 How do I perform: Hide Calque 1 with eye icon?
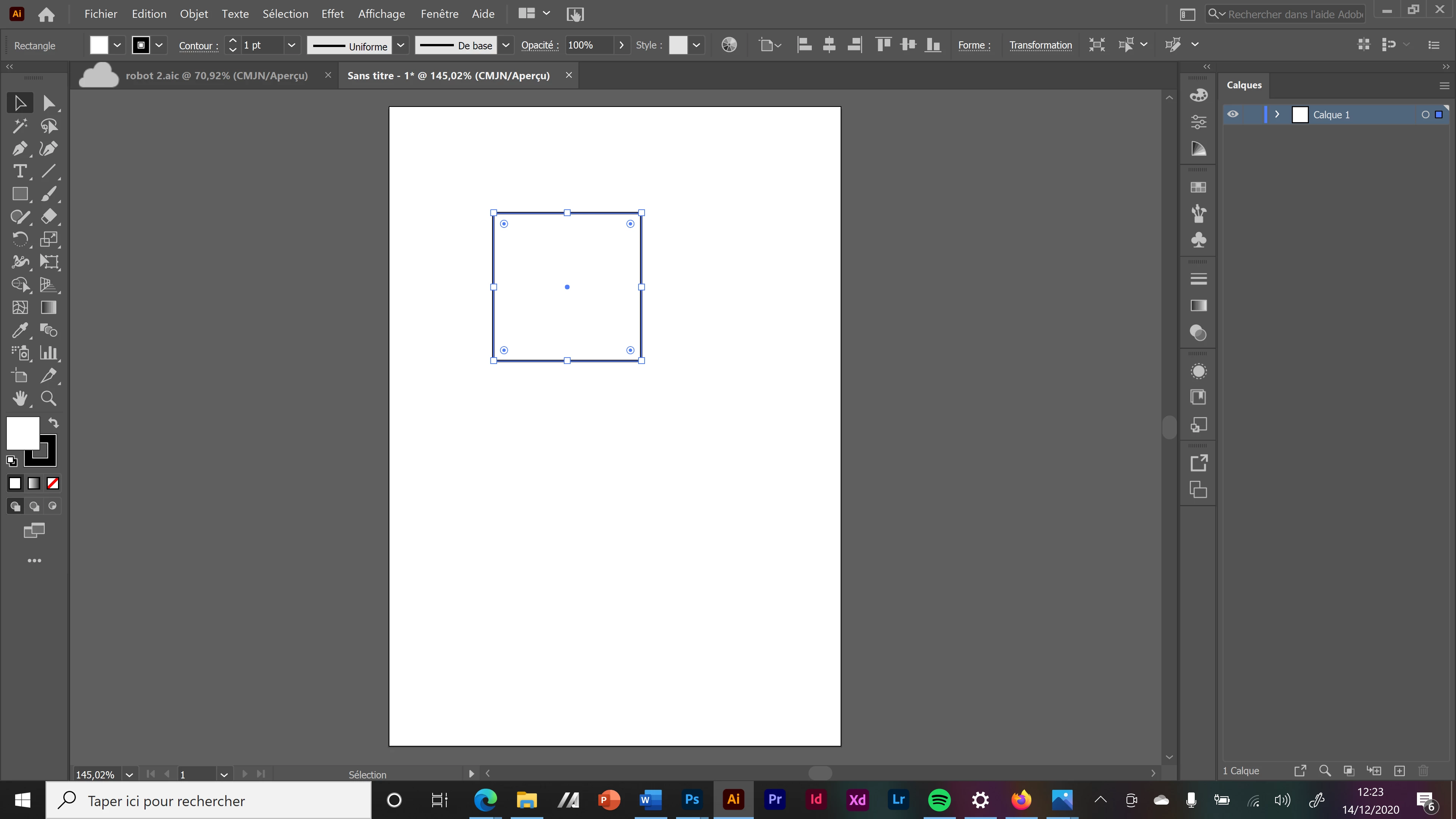(1233, 114)
